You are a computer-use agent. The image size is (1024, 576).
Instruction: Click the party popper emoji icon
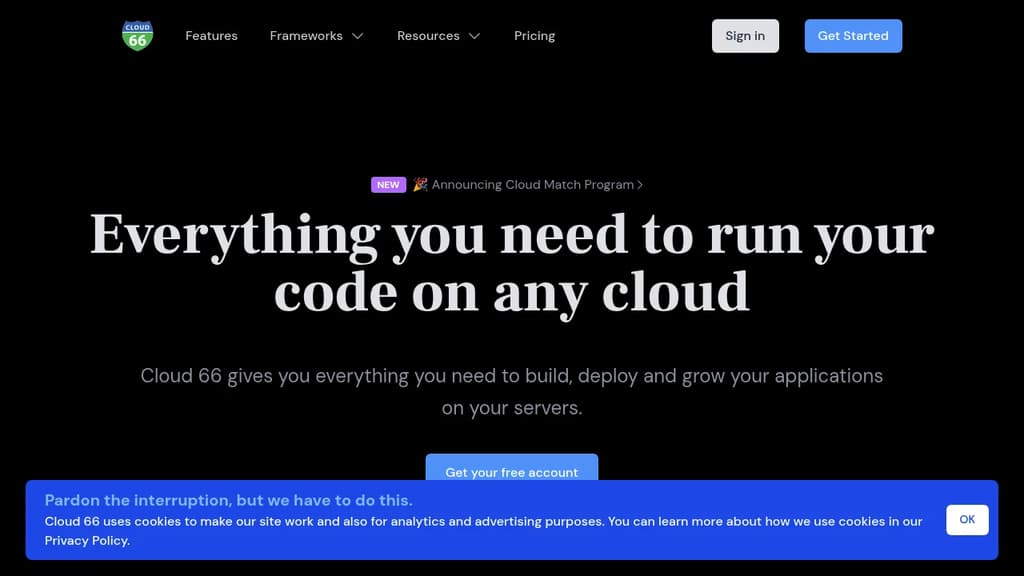[x=420, y=184]
